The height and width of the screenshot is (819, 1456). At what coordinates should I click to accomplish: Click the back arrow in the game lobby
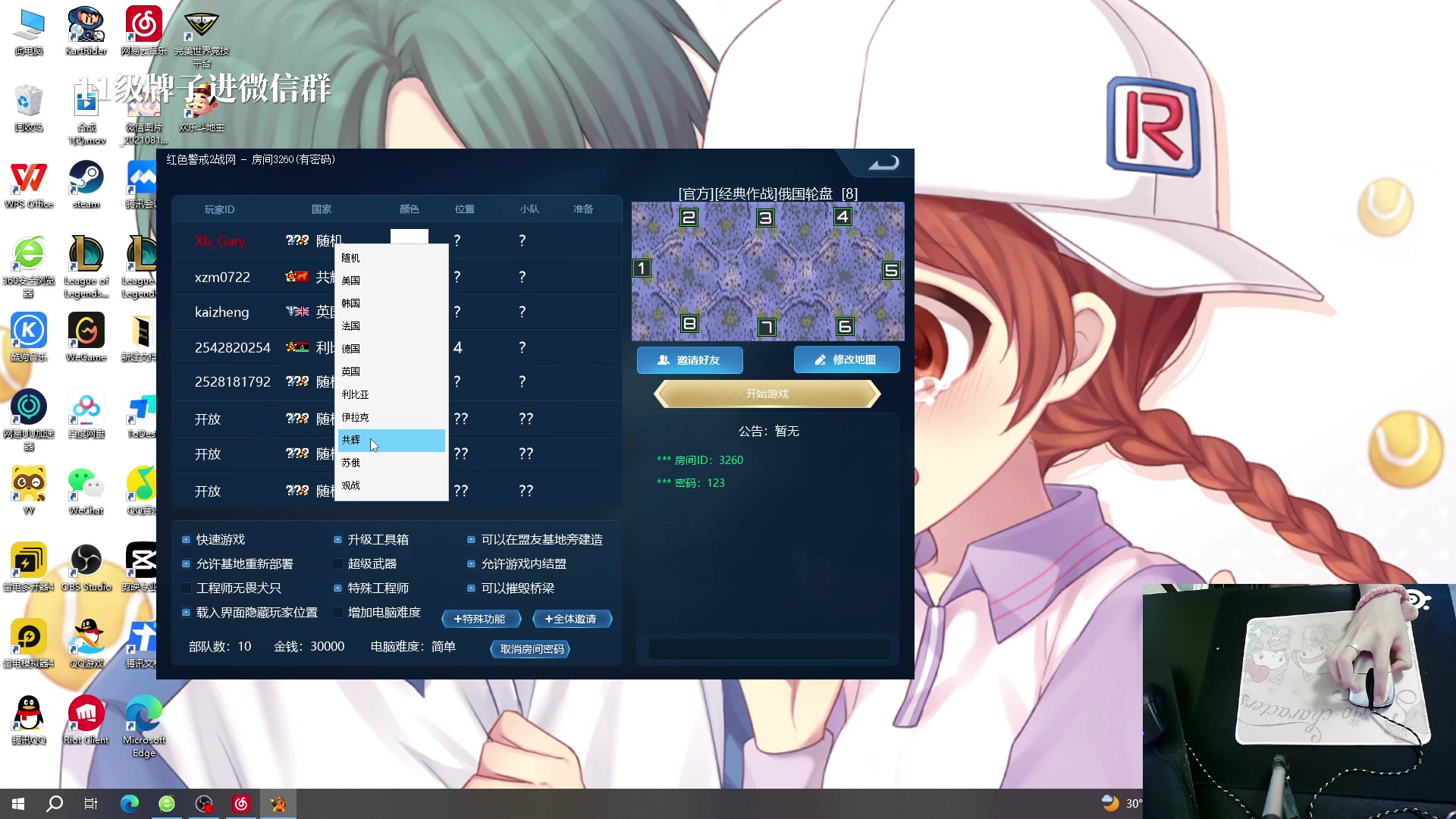tap(883, 162)
